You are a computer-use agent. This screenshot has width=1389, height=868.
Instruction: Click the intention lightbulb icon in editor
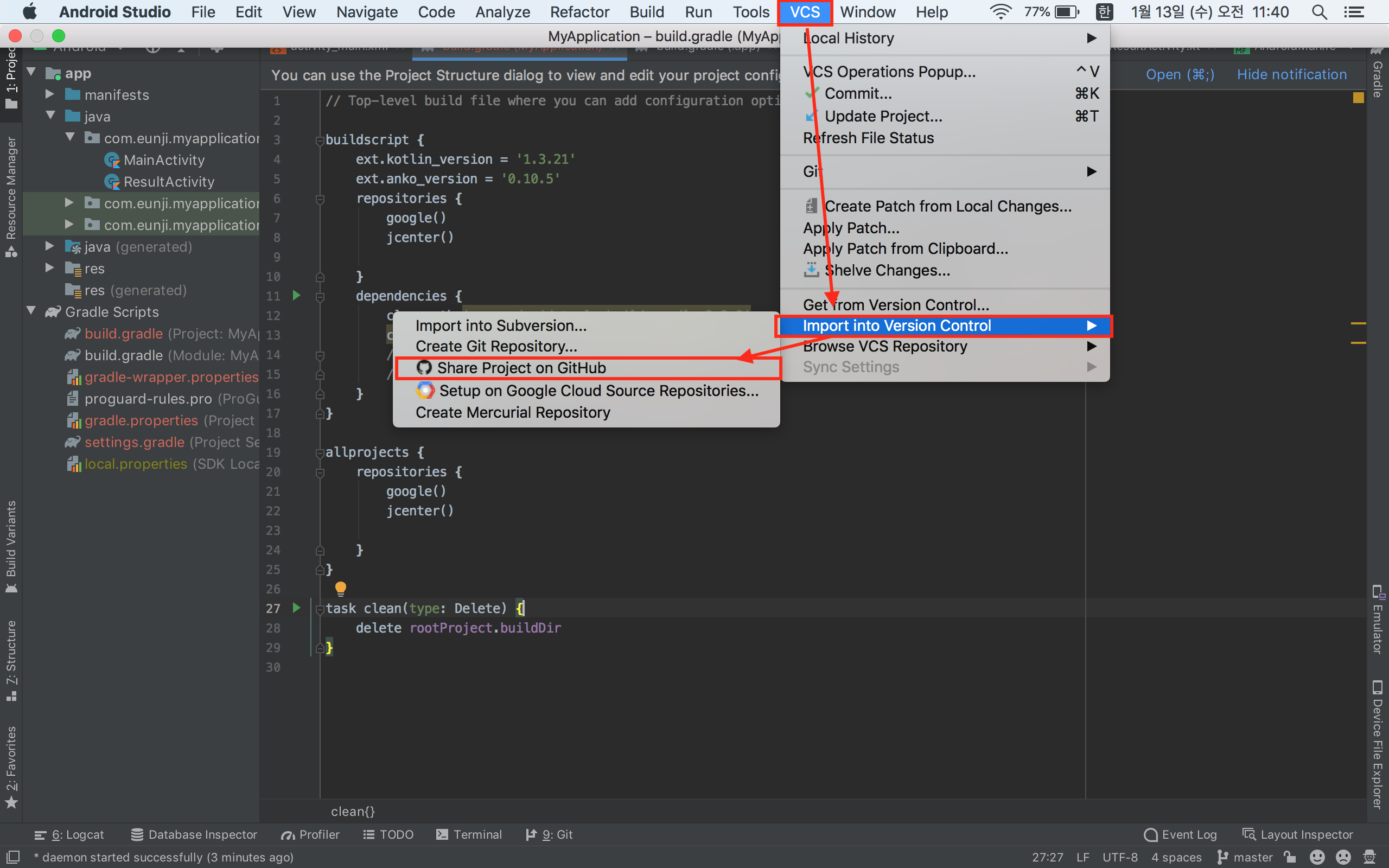pyautogui.click(x=340, y=588)
